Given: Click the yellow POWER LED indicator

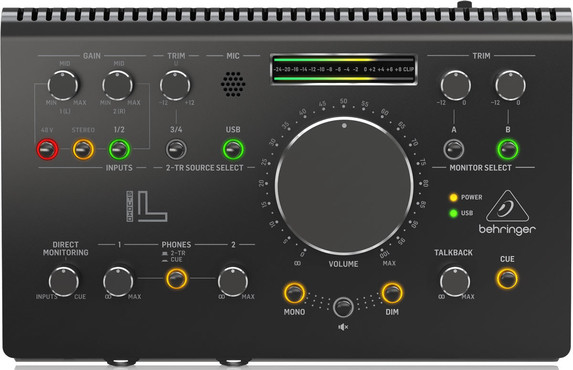Looking at the screenshot, I should 454,197.
